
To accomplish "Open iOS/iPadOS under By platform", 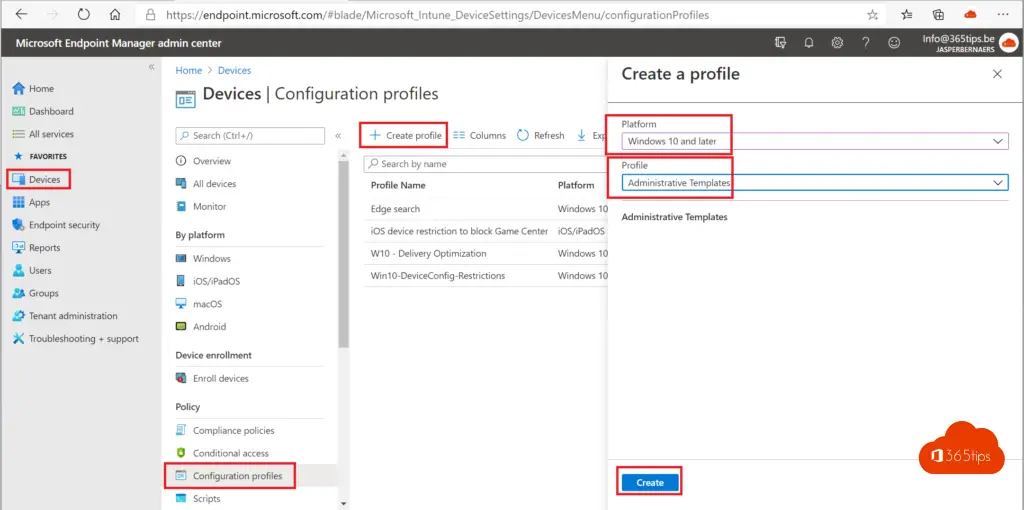I will point(217,281).
